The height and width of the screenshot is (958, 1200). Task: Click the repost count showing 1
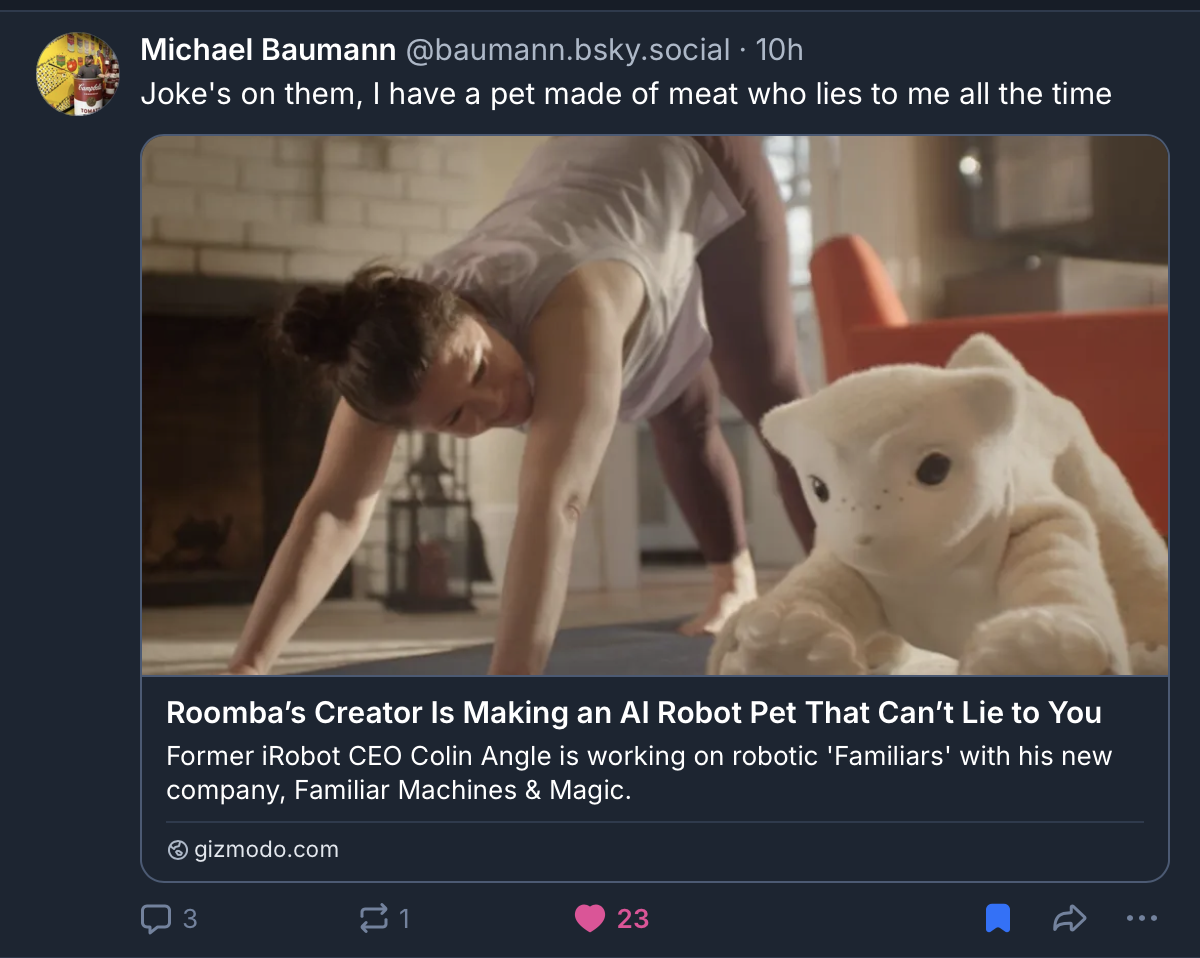405,918
